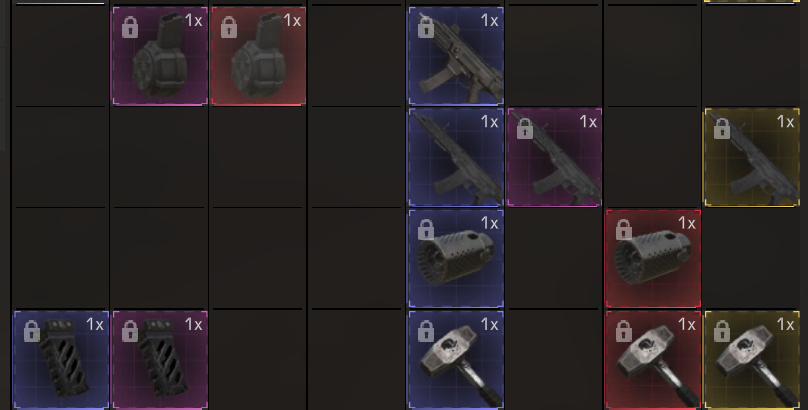
Task: Pick the top blue submachine gun
Action: 456,56
